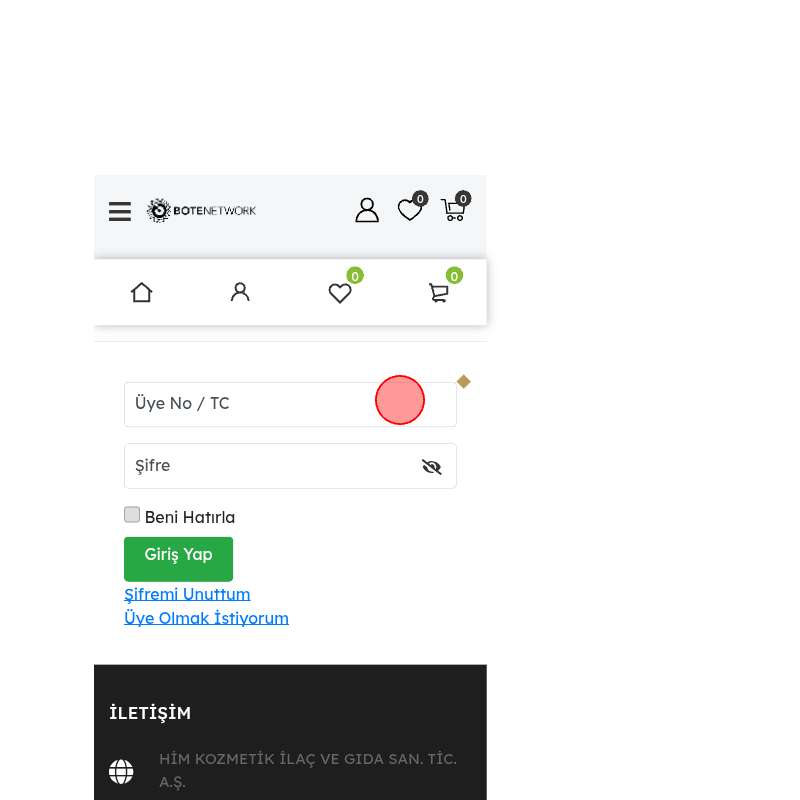Open cart icon with green badge
Viewport: 800px width, 800px height.
coord(444,286)
